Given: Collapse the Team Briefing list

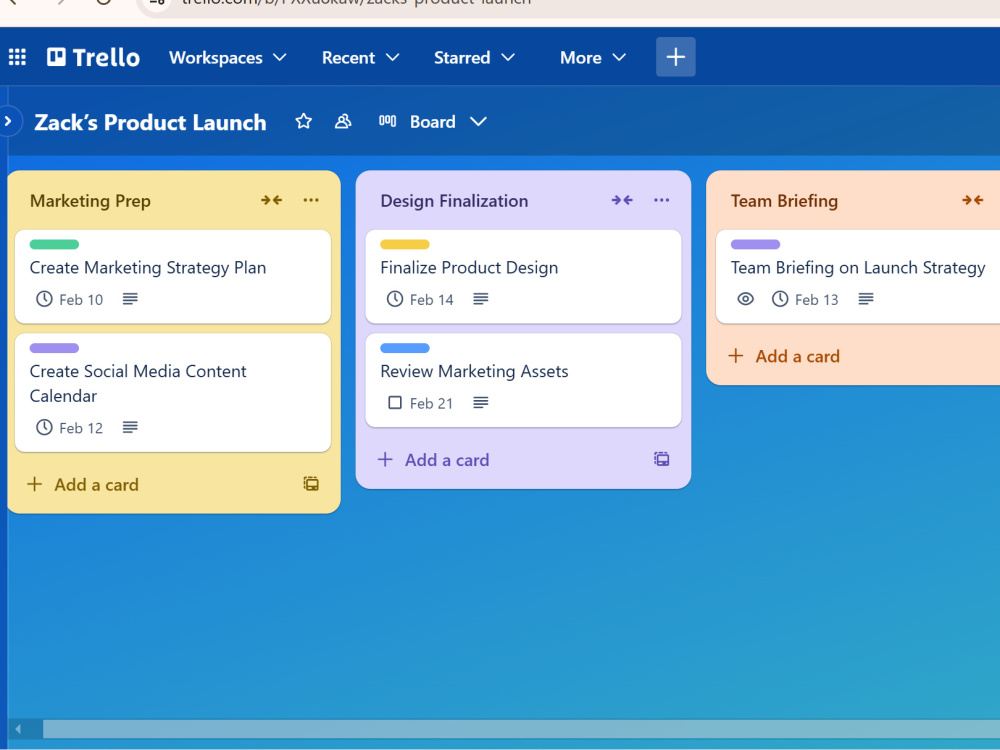Looking at the screenshot, I should click(973, 200).
